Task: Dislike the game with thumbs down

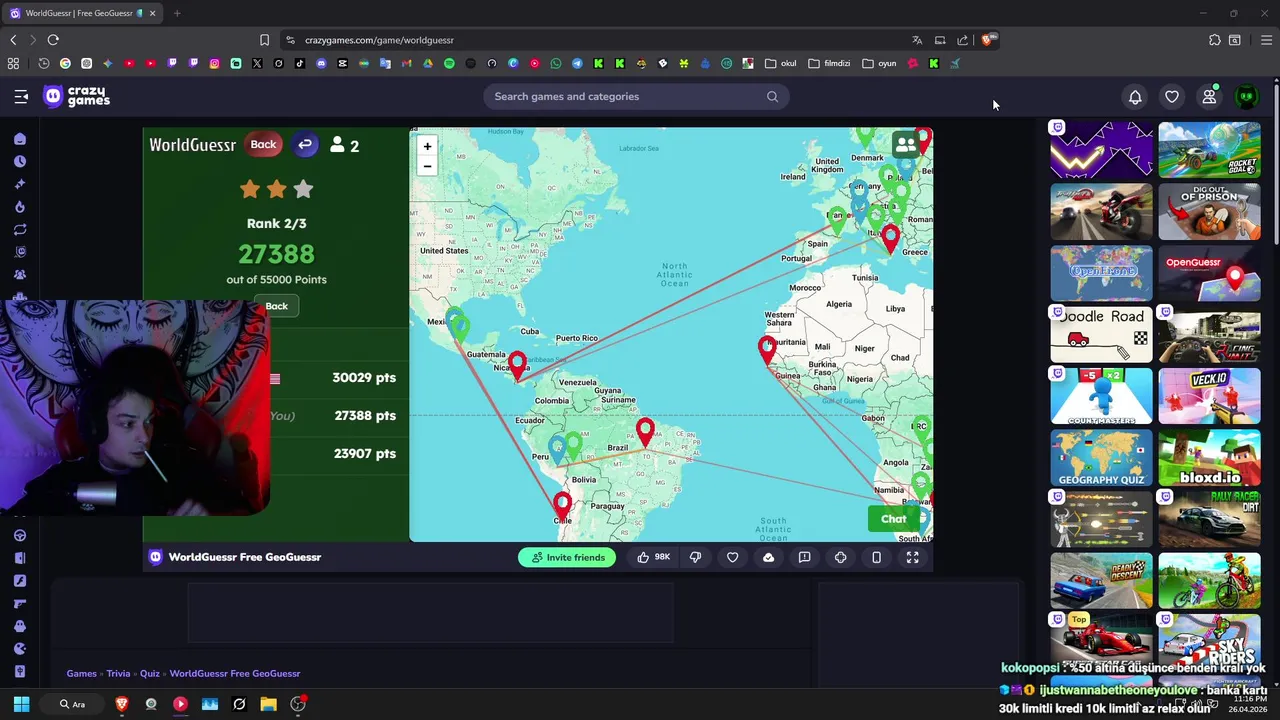Action: [x=695, y=557]
